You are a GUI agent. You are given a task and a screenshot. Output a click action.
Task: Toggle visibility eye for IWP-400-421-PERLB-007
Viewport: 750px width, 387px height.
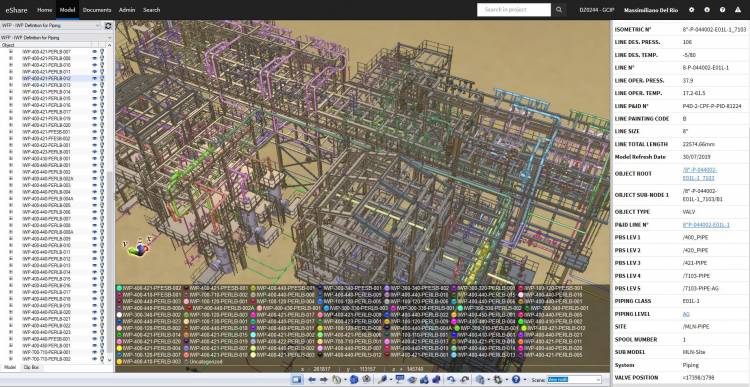(95, 51)
